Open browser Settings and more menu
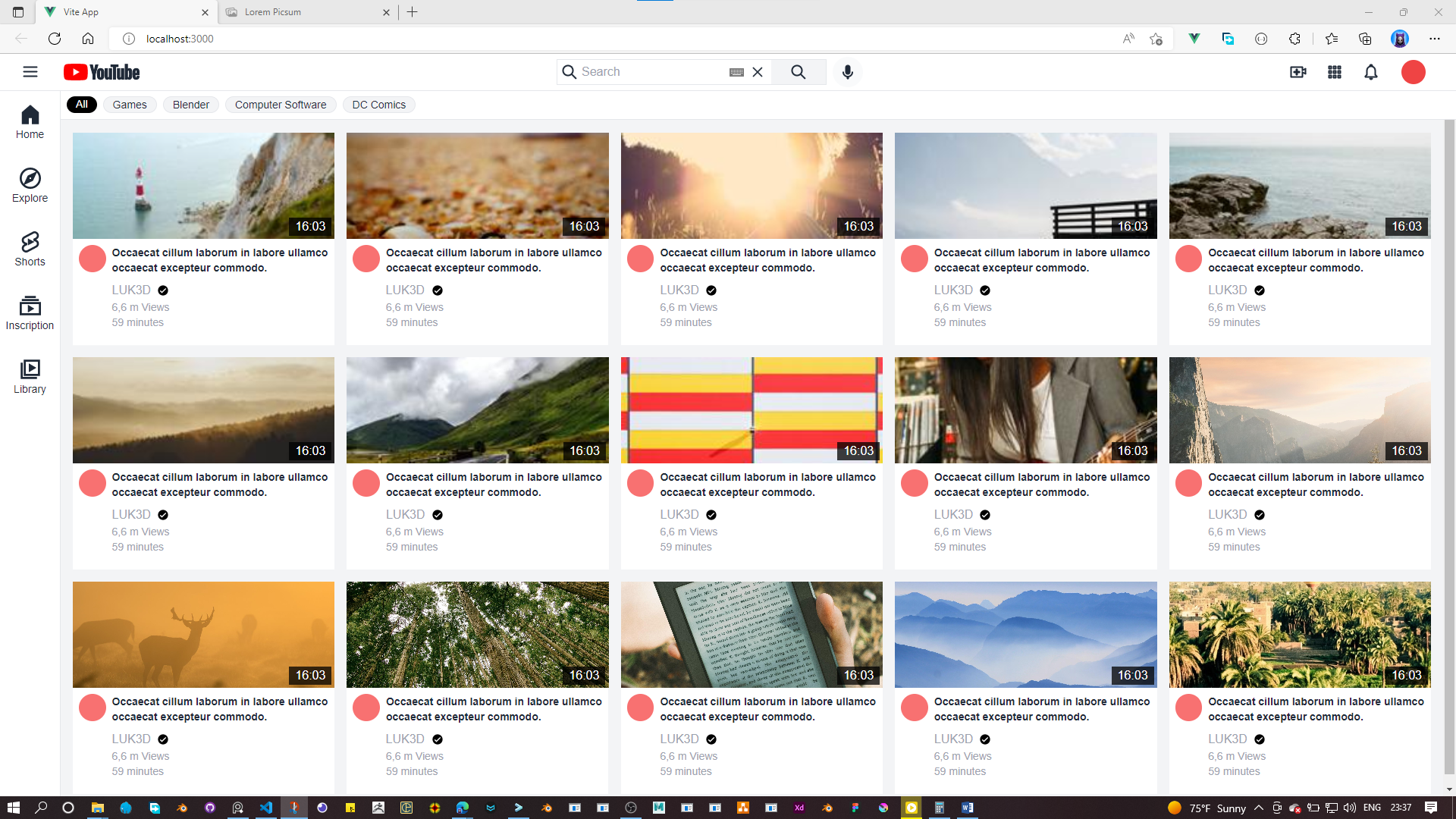1456x819 pixels. coord(1435,39)
